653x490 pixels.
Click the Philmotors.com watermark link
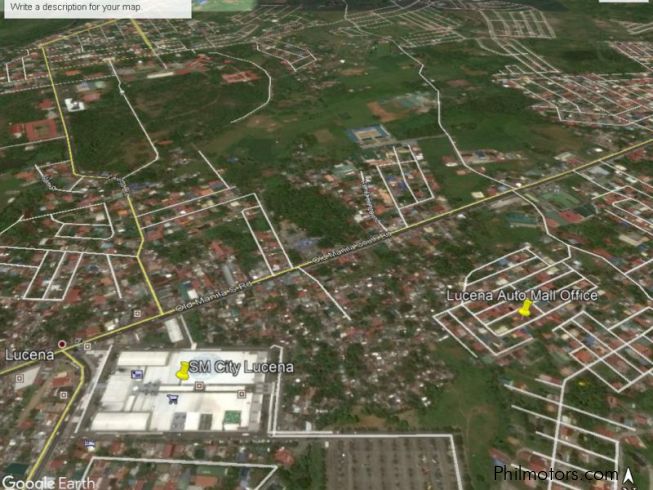coord(555,474)
